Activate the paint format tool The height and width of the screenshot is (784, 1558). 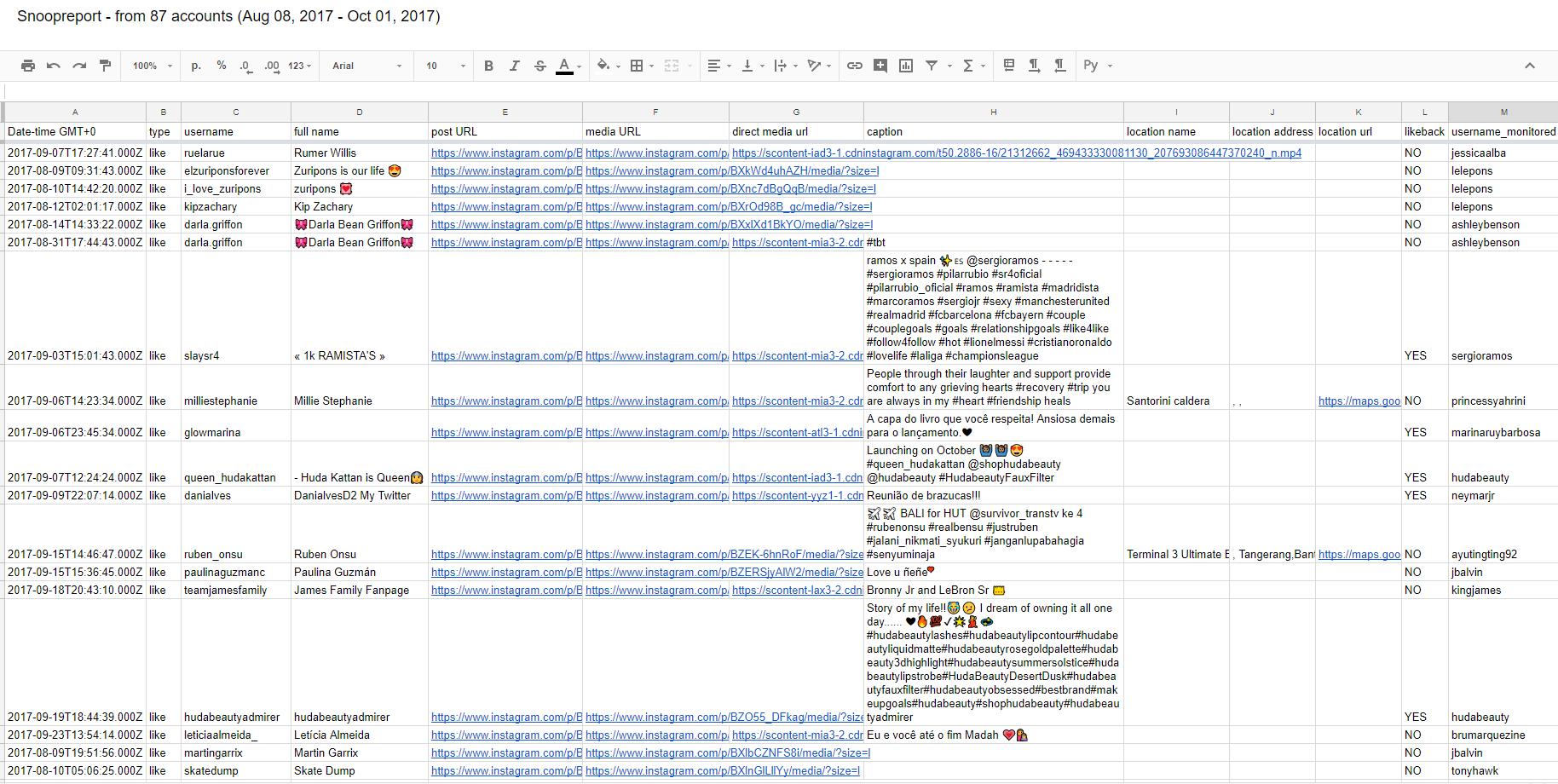pos(105,66)
